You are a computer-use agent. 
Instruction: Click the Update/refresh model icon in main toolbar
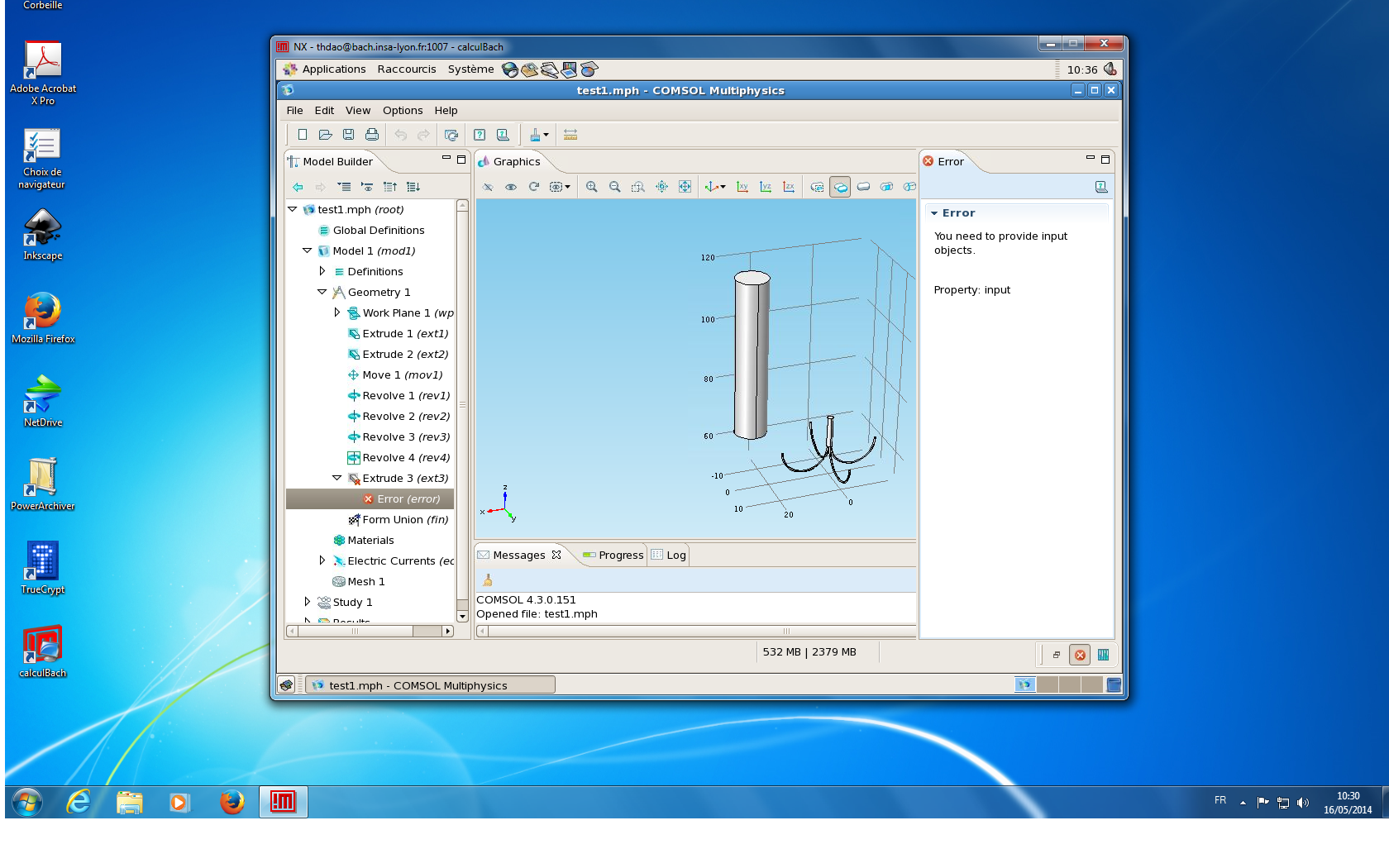click(451, 135)
